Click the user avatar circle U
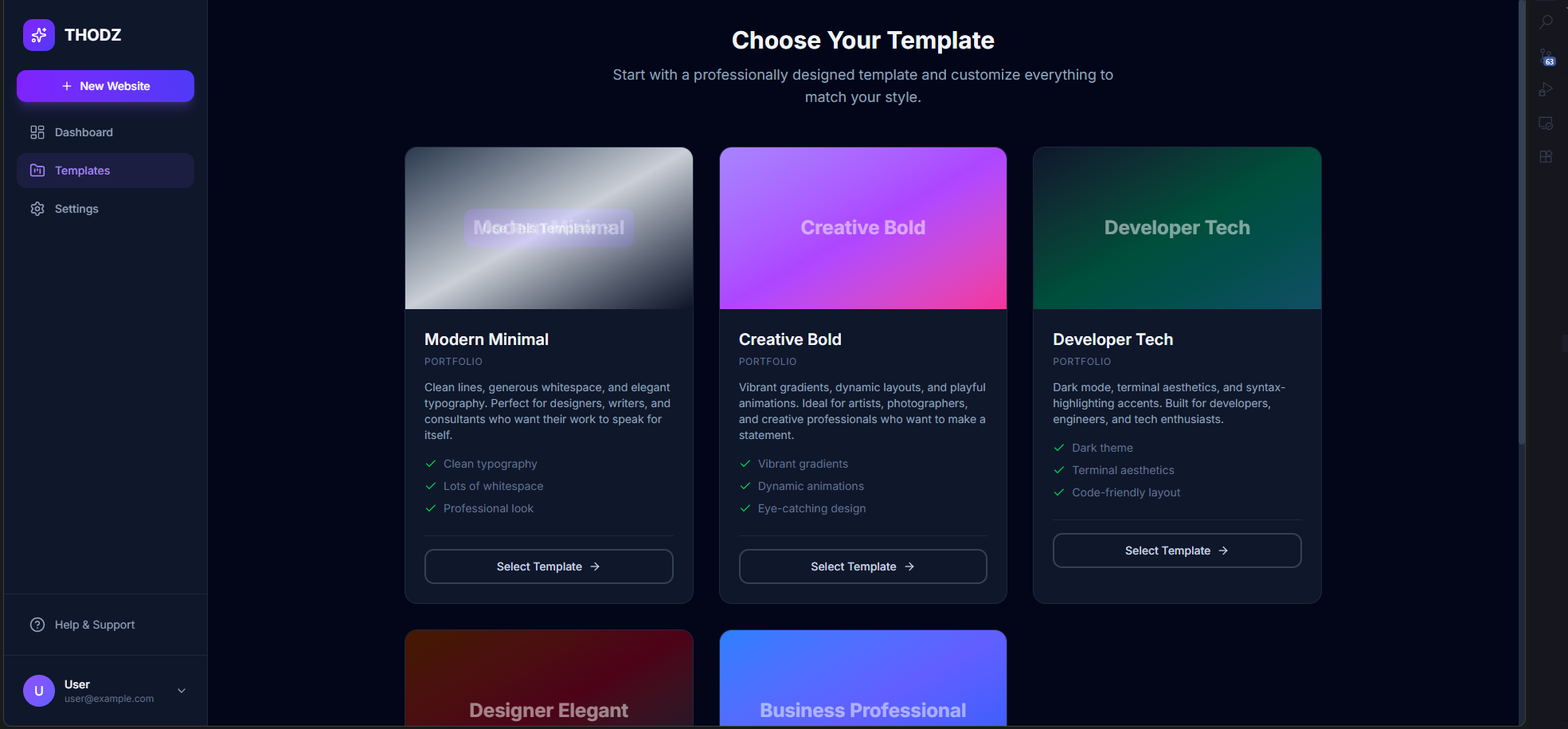1568x729 pixels. tap(39, 691)
